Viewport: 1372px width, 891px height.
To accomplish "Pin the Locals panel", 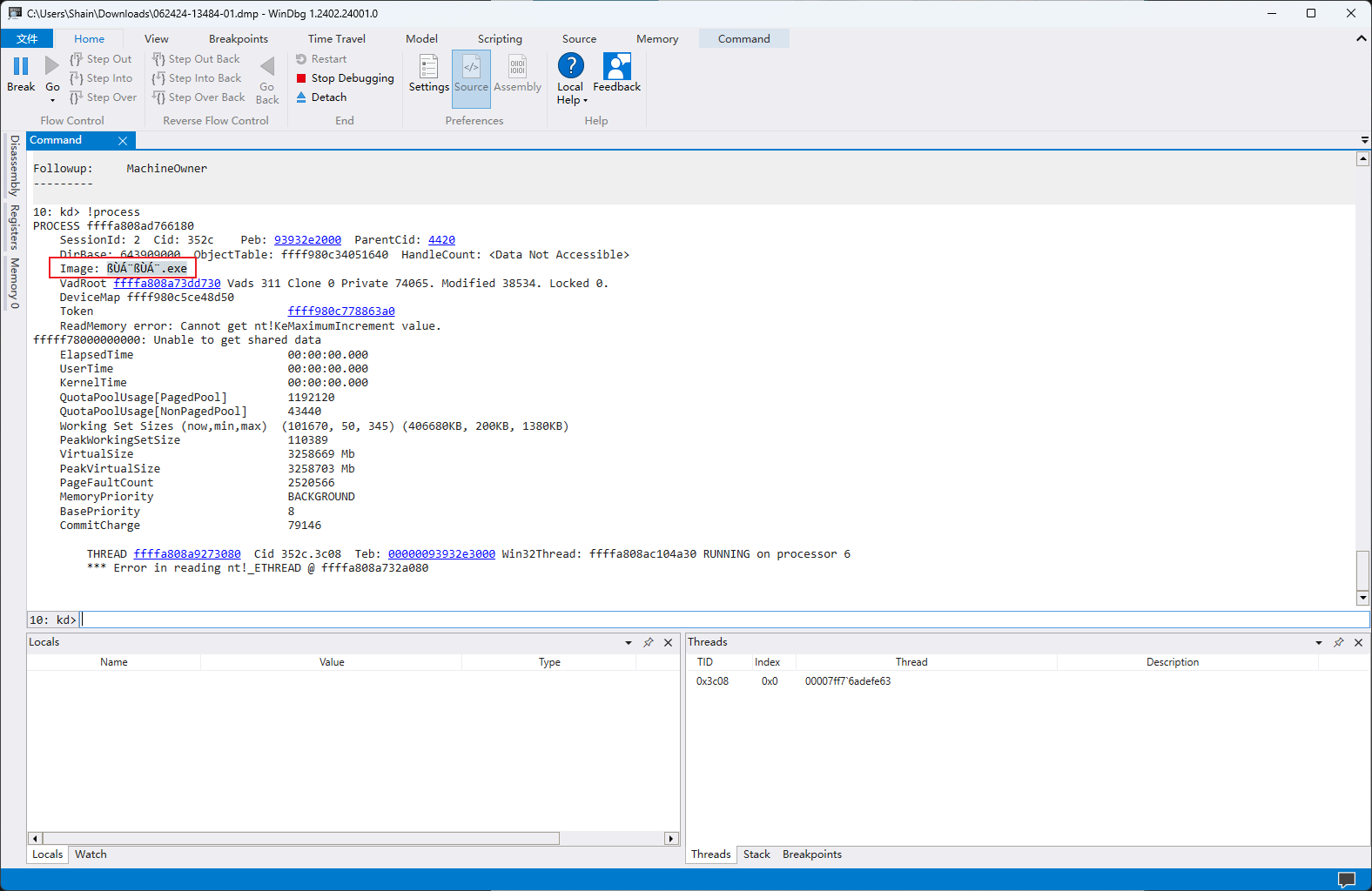I will [649, 642].
